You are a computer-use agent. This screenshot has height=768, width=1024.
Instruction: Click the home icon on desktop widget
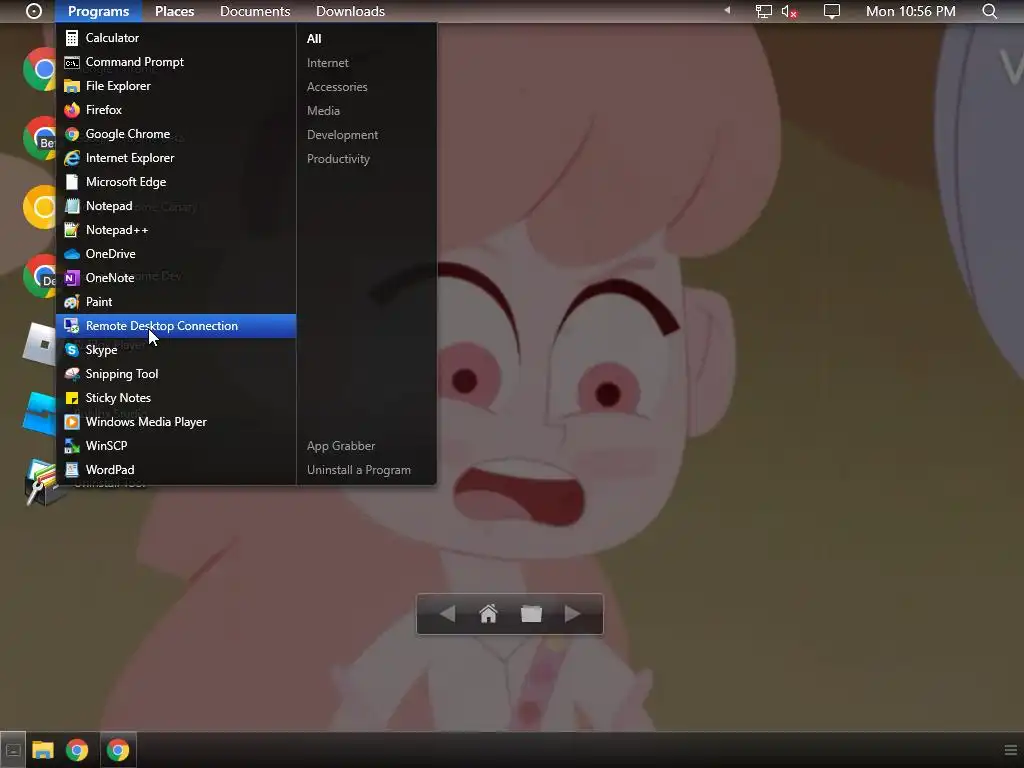(x=488, y=614)
